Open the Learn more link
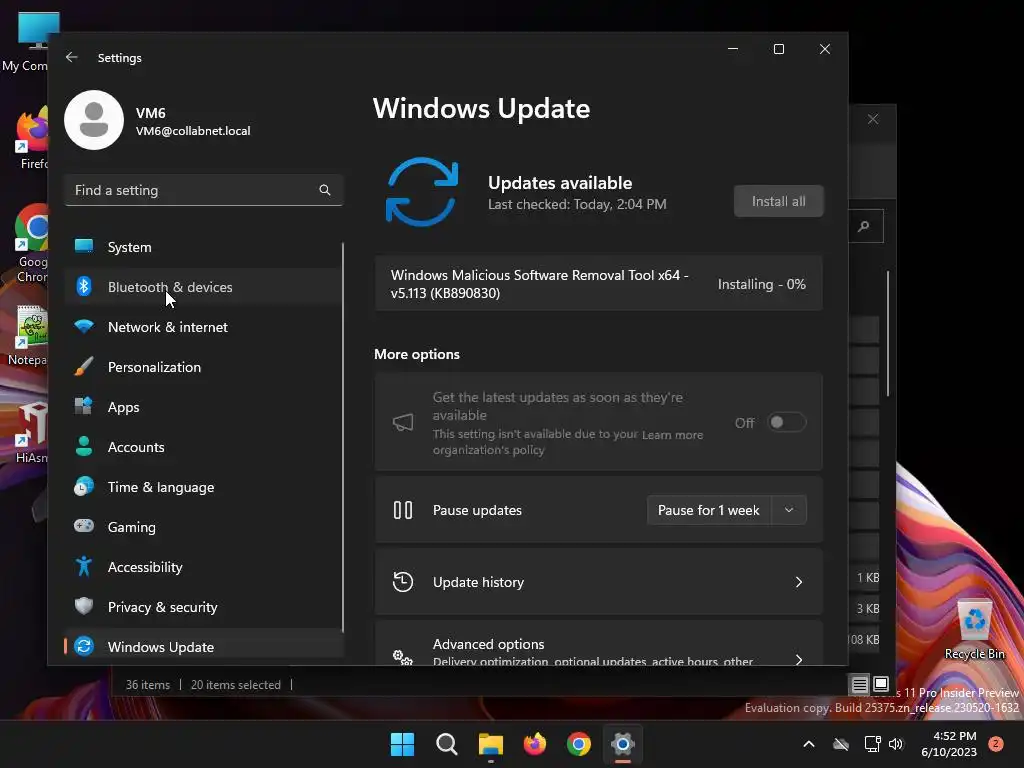 (x=672, y=435)
